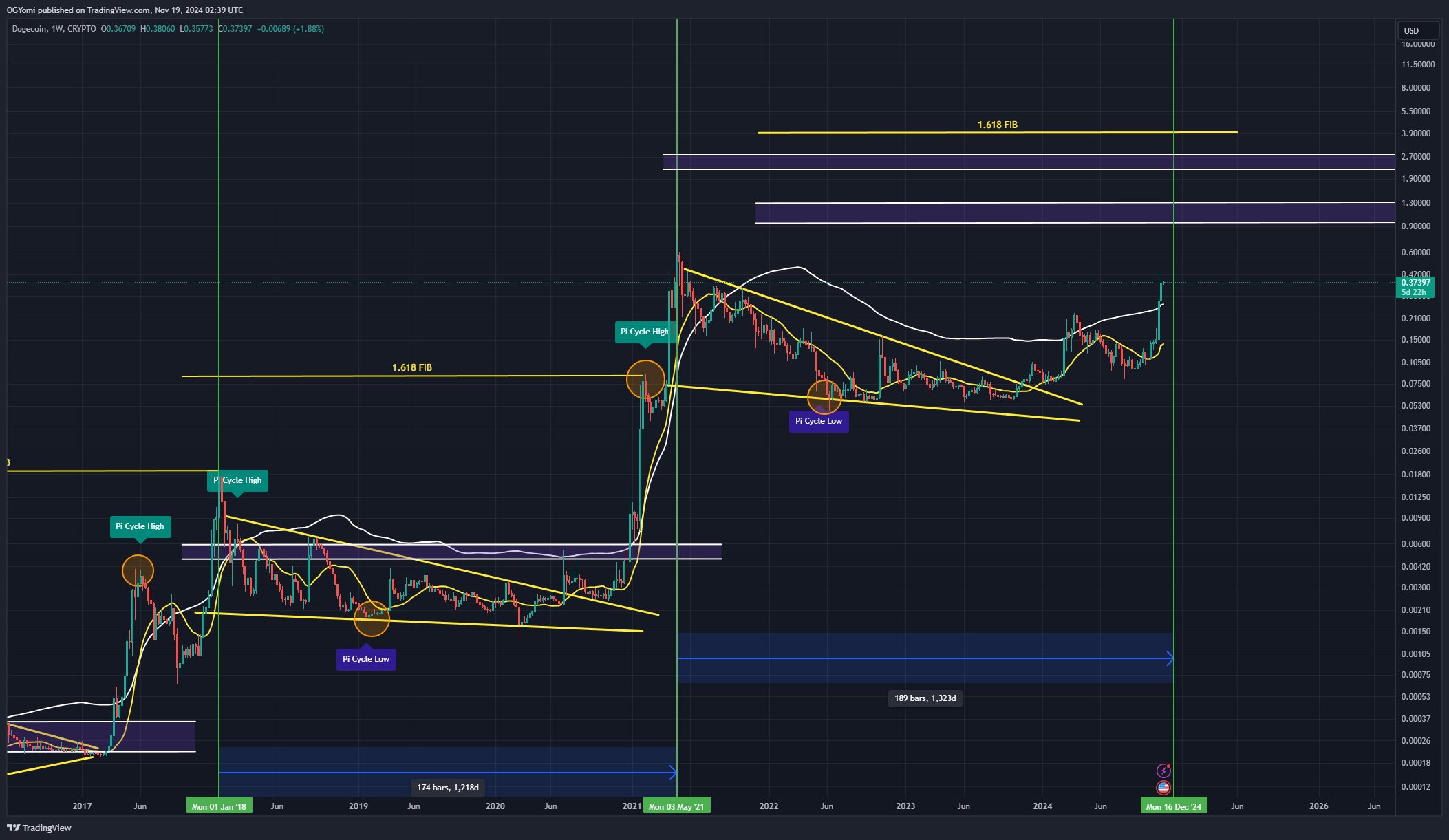Screen dimensions: 1449x840
Task: Click the purple lightning bolt icon near the bottom
Action: [1164, 772]
